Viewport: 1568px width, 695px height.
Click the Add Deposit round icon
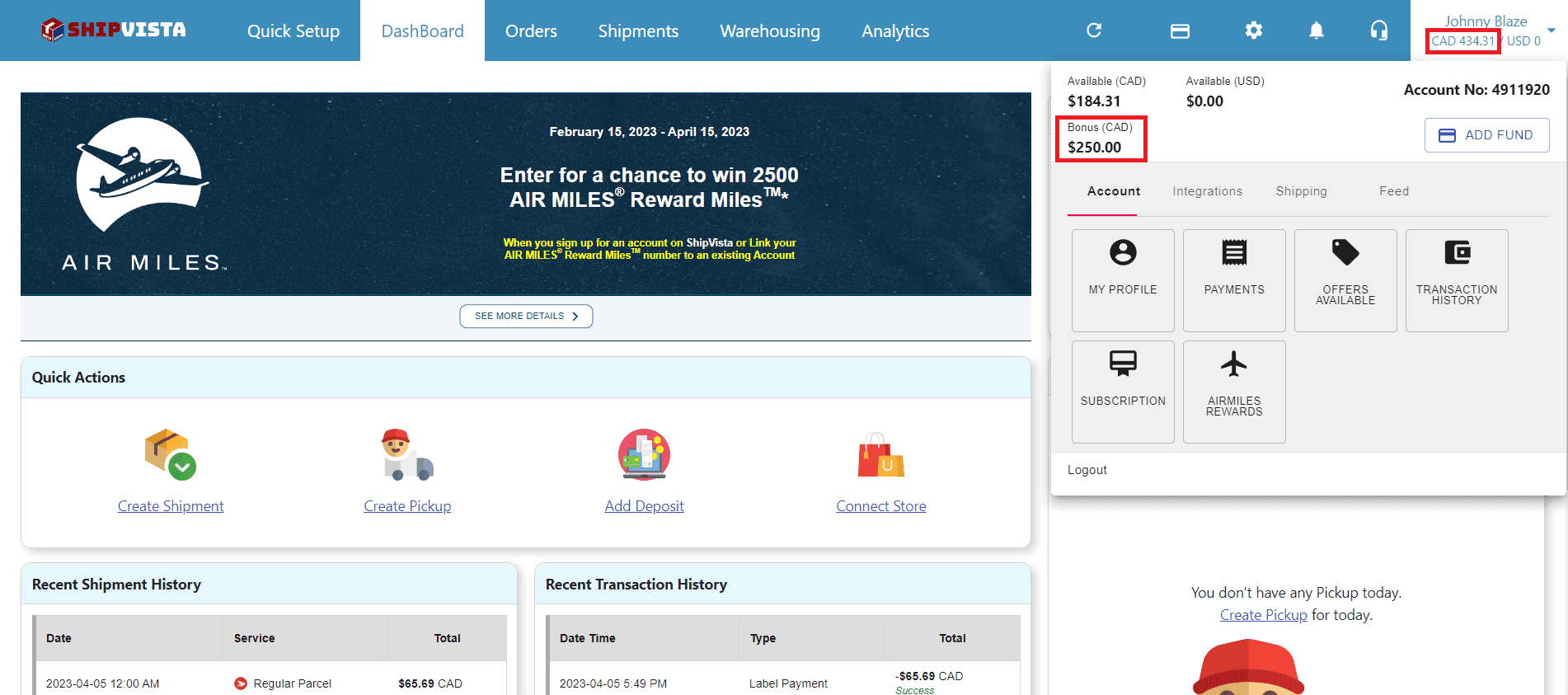(644, 454)
